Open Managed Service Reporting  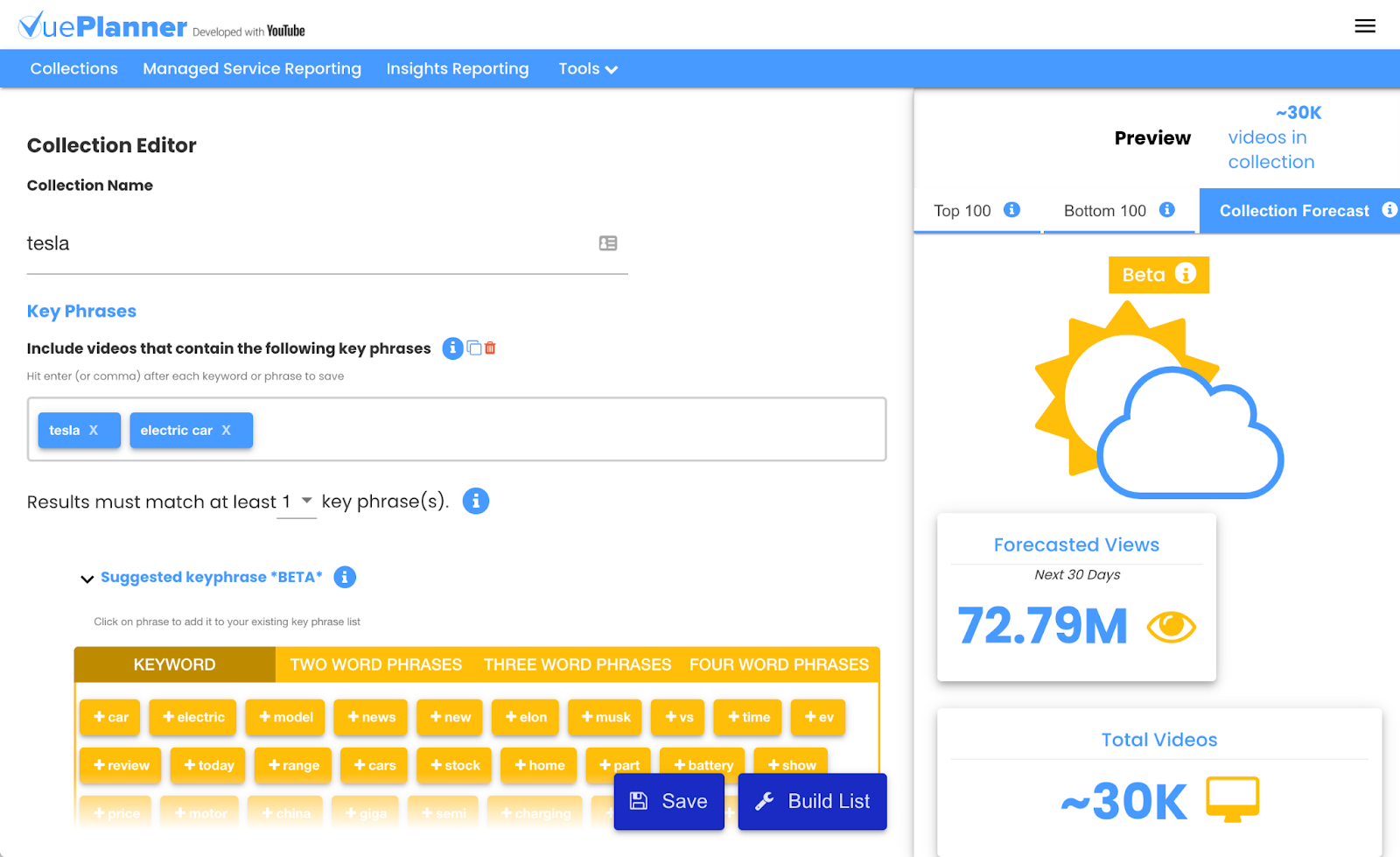click(252, 68)
